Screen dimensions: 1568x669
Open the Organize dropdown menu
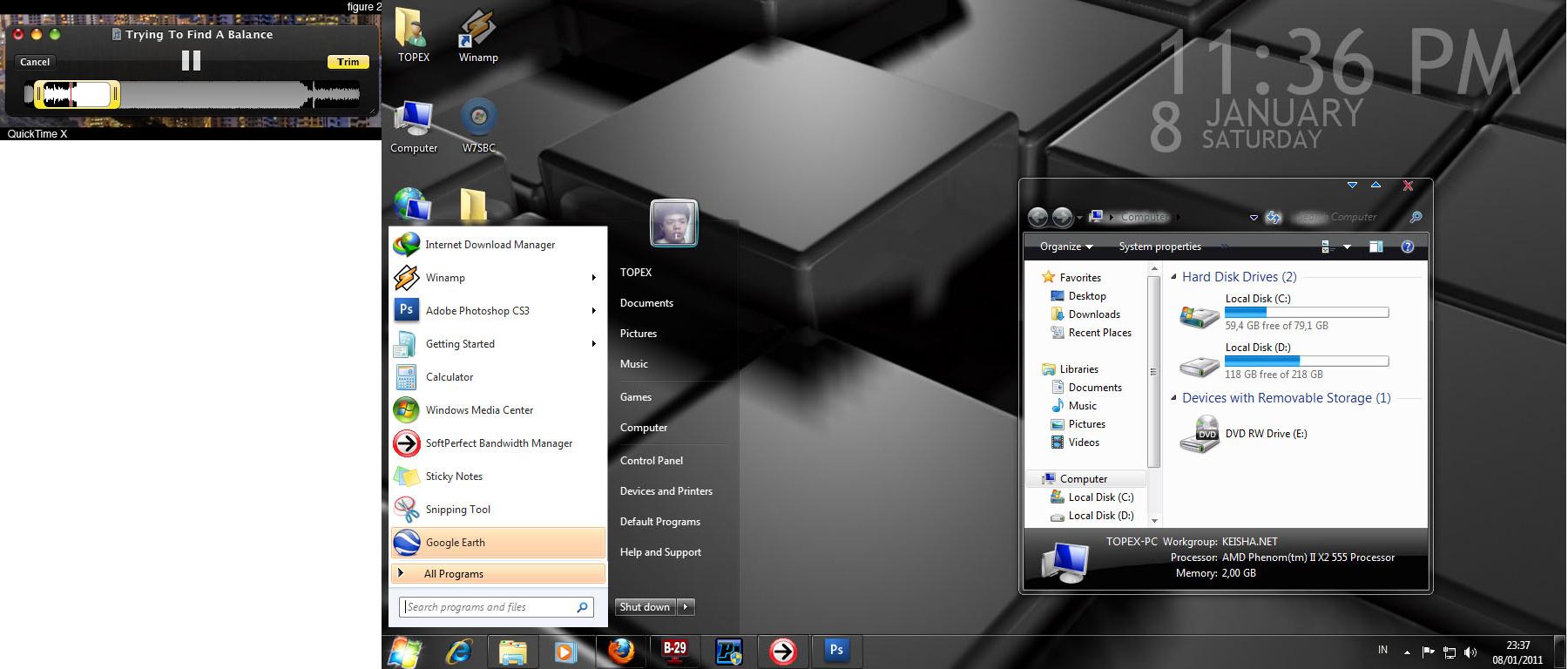click(1065, 247)
